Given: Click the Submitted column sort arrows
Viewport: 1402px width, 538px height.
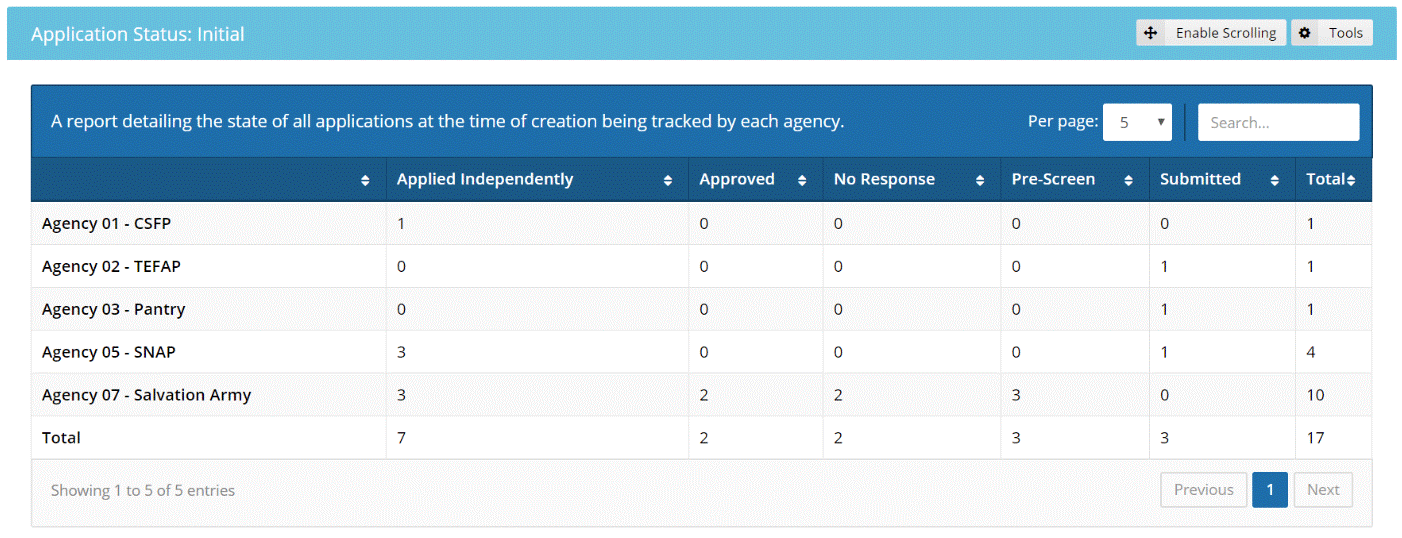Looking at the screenshot, I should (1275, 181).
